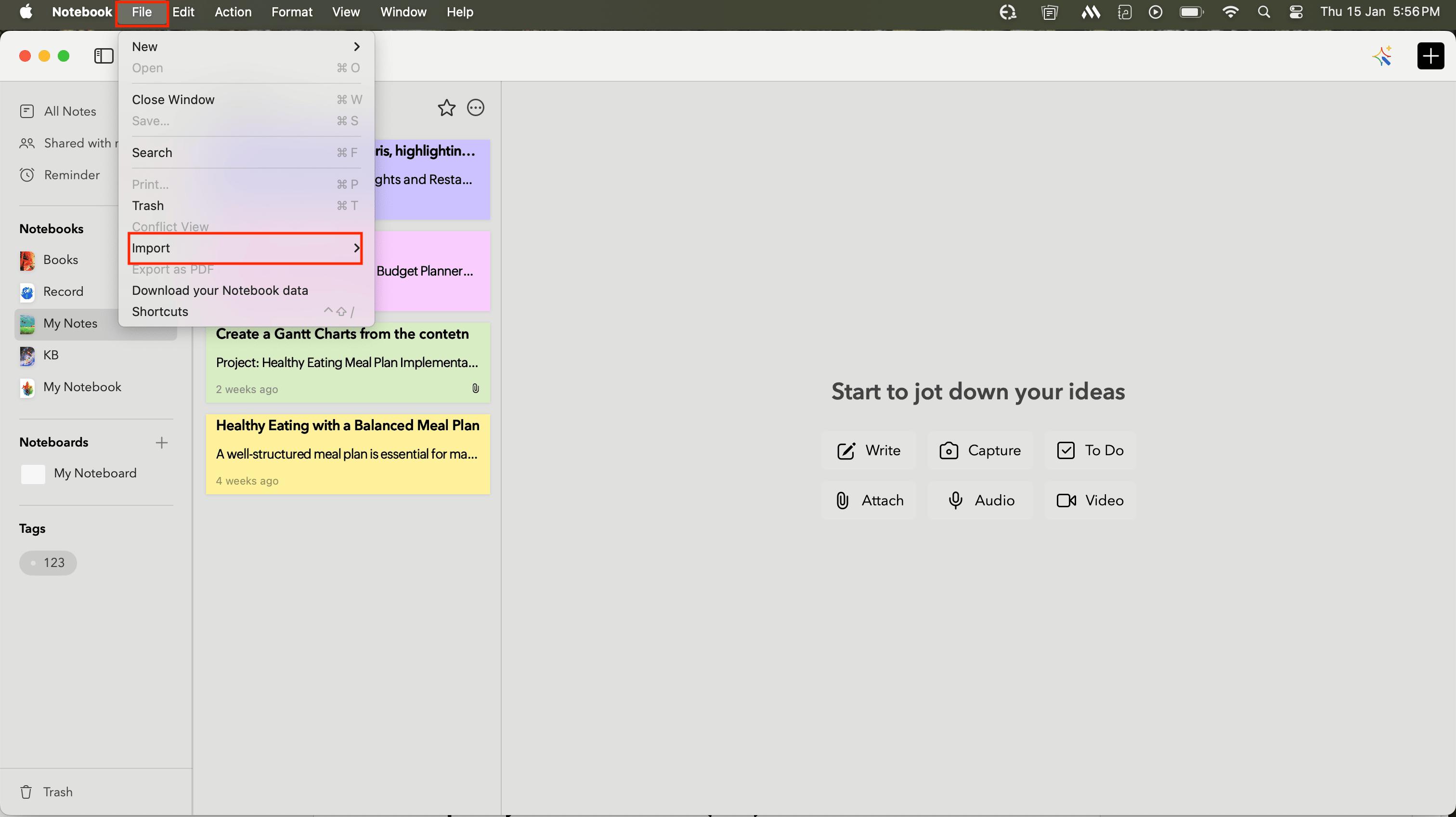Toggle the sidebar panel icon
This screenshot has height=817, width=1456.
click(104, 56)
